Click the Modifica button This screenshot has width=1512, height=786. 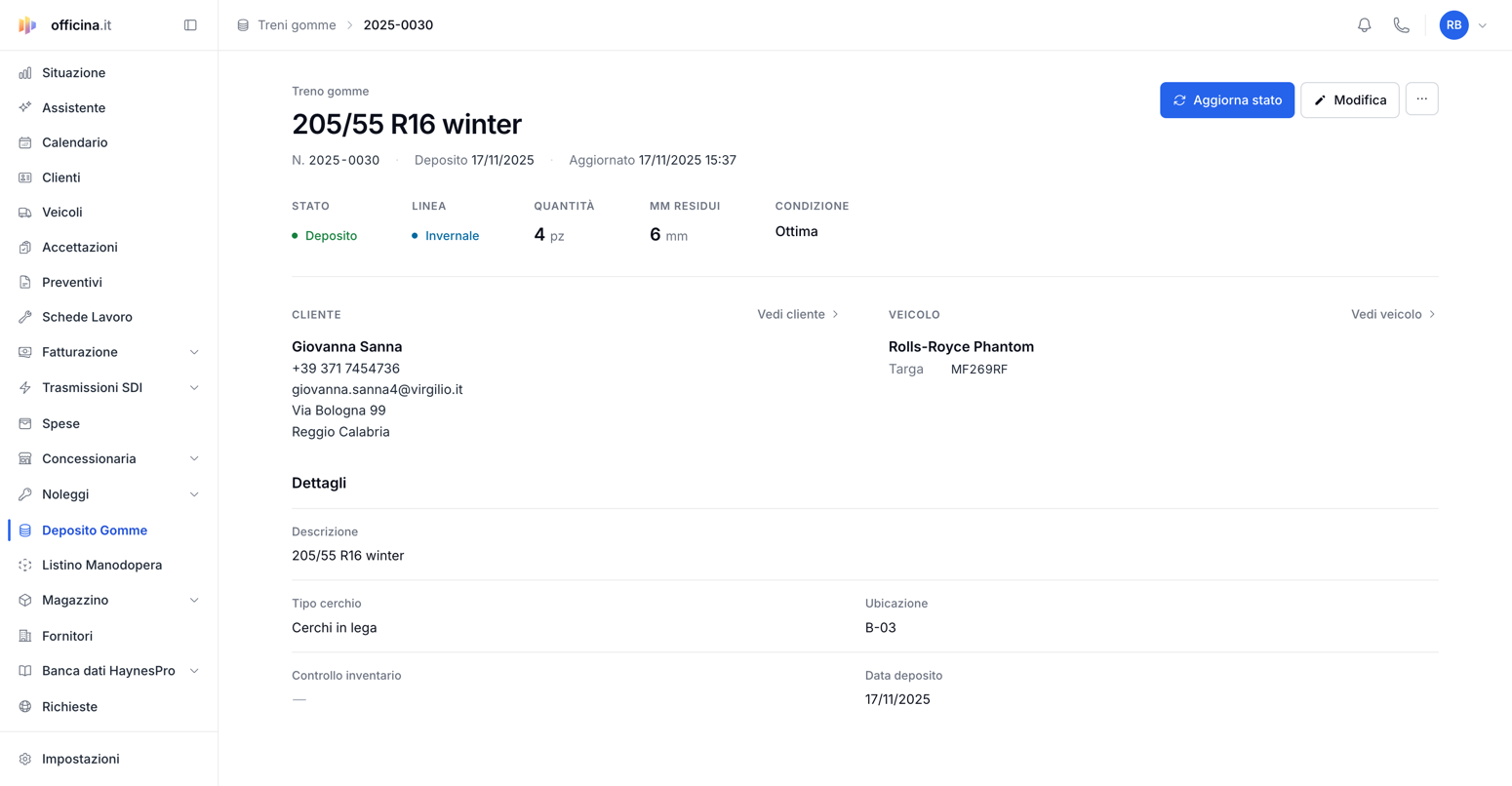(x=1349, y=100)
